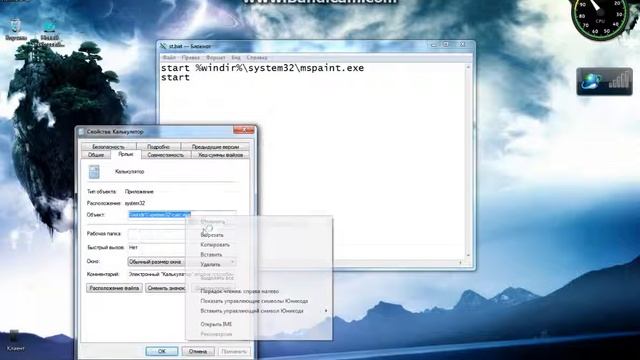Click the Отмена button in properties
The width and height of the screenshot is (640, 360).
click(x=198, y=351)
